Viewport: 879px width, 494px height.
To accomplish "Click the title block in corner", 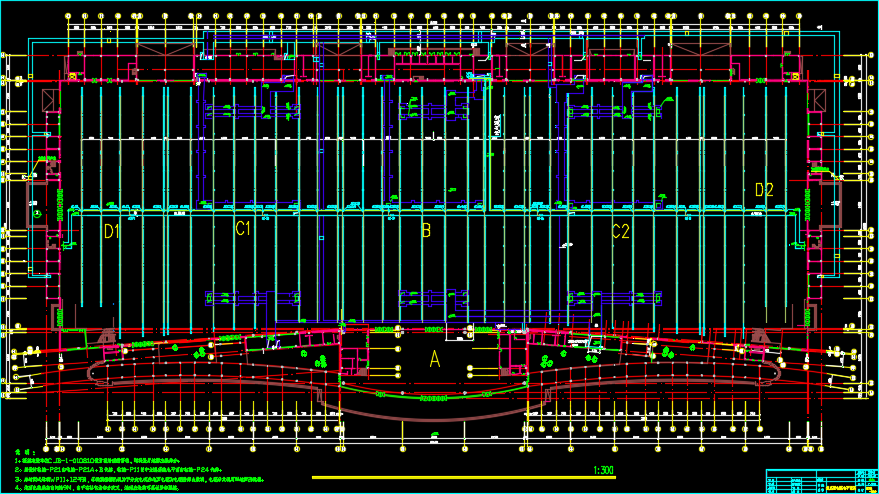I will point(821,481).
